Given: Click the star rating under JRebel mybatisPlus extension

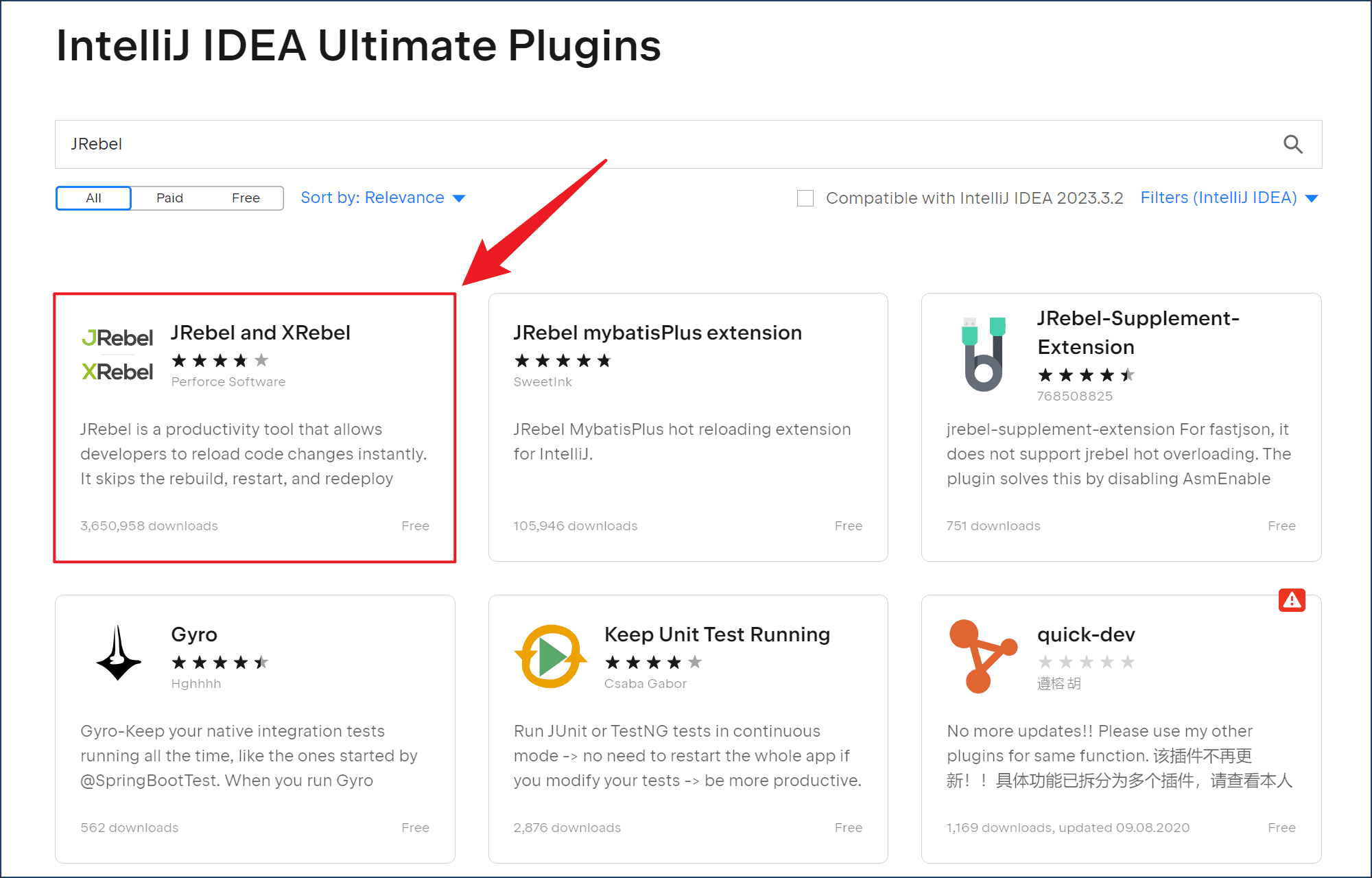Looking at the screenshot, I should [563, 361].
